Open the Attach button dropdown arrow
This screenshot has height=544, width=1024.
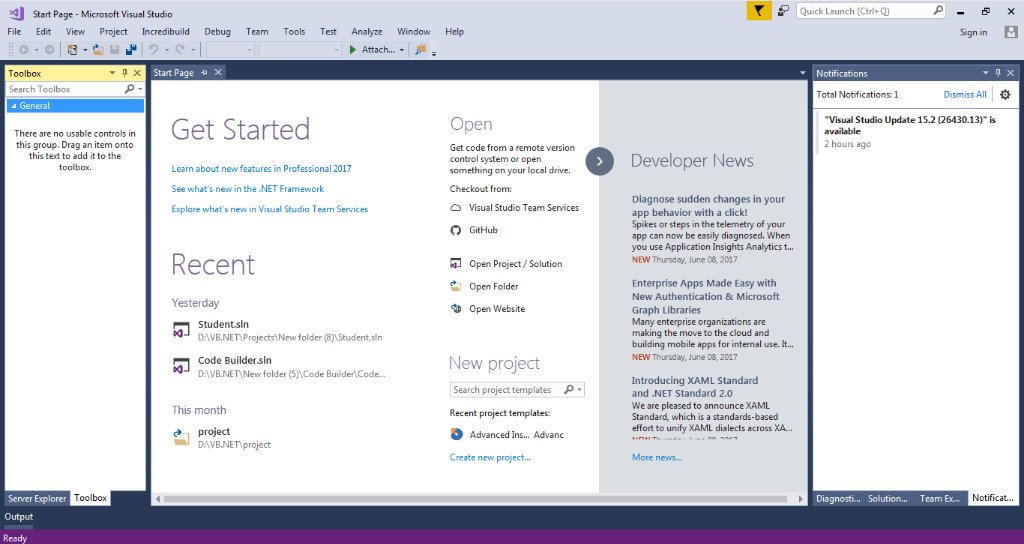tap(402, 50)
